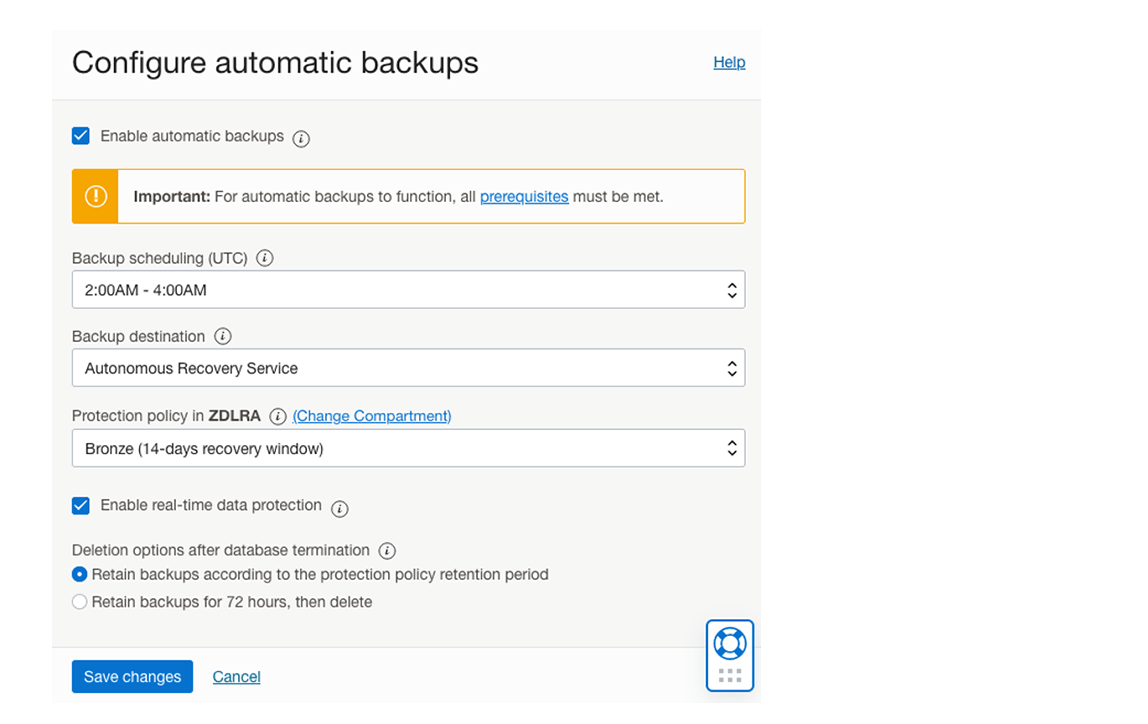Viewport: 1148px width, 724px height.
Task: Uncheck Enable automatic backups checkbox
Action: coord(81,136)
